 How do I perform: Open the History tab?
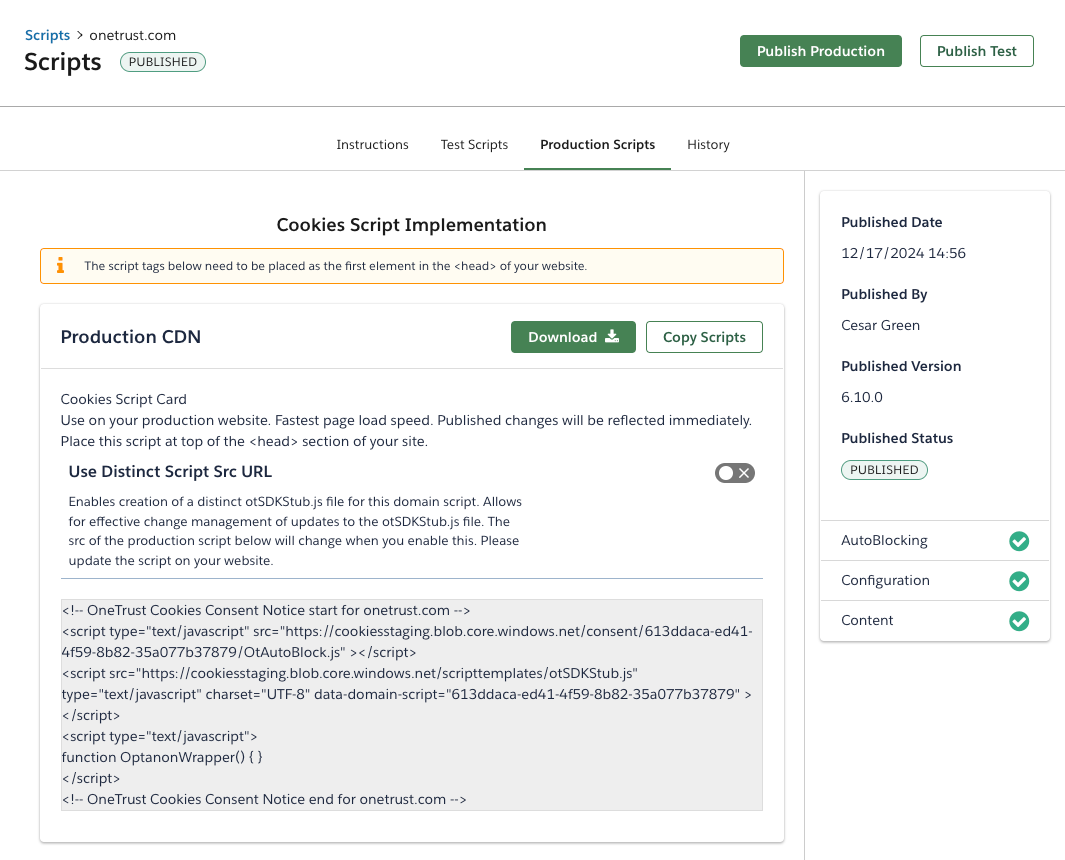708,145
